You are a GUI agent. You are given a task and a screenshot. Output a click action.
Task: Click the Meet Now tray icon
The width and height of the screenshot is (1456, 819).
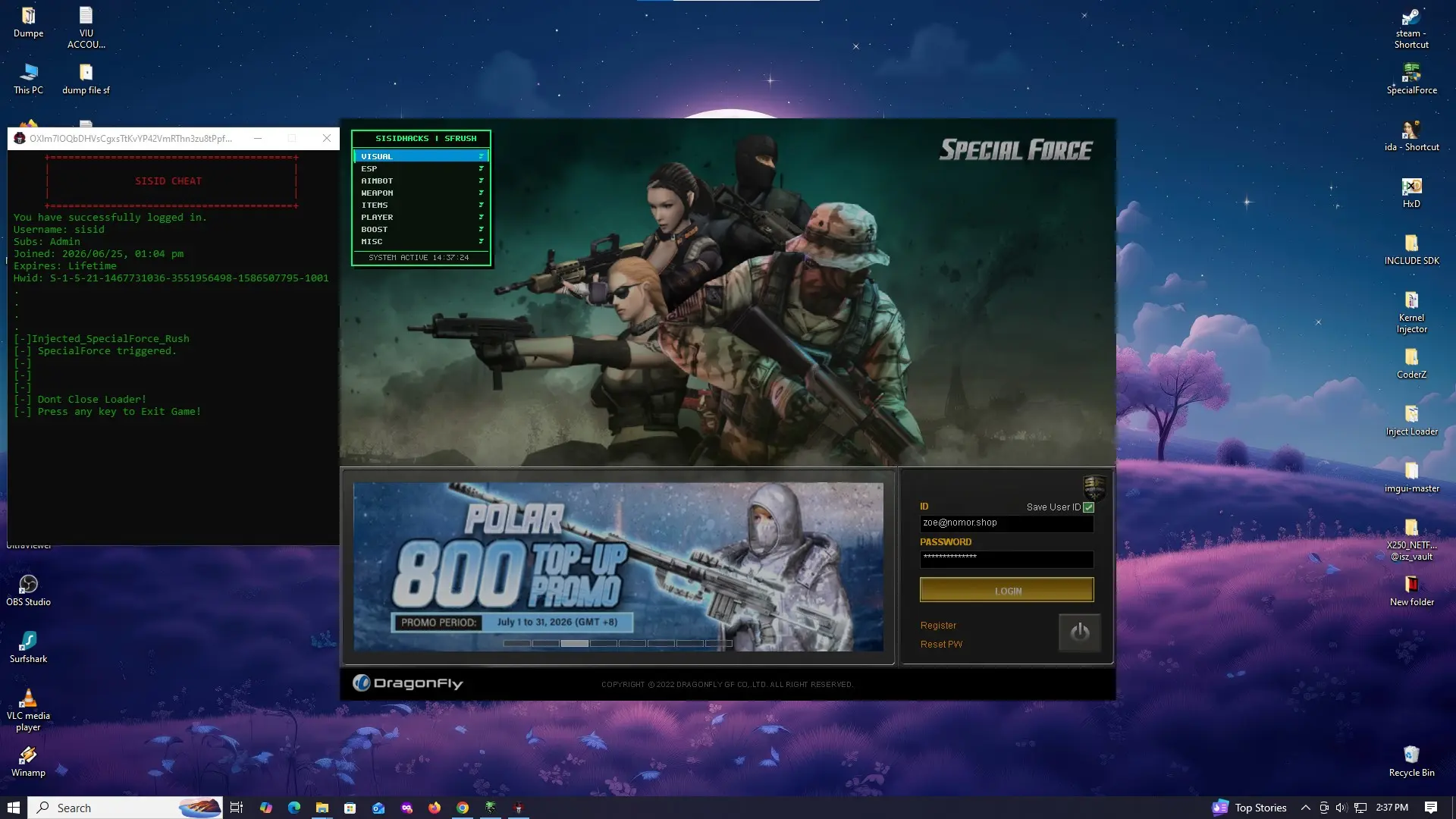tap(1324, 808)
